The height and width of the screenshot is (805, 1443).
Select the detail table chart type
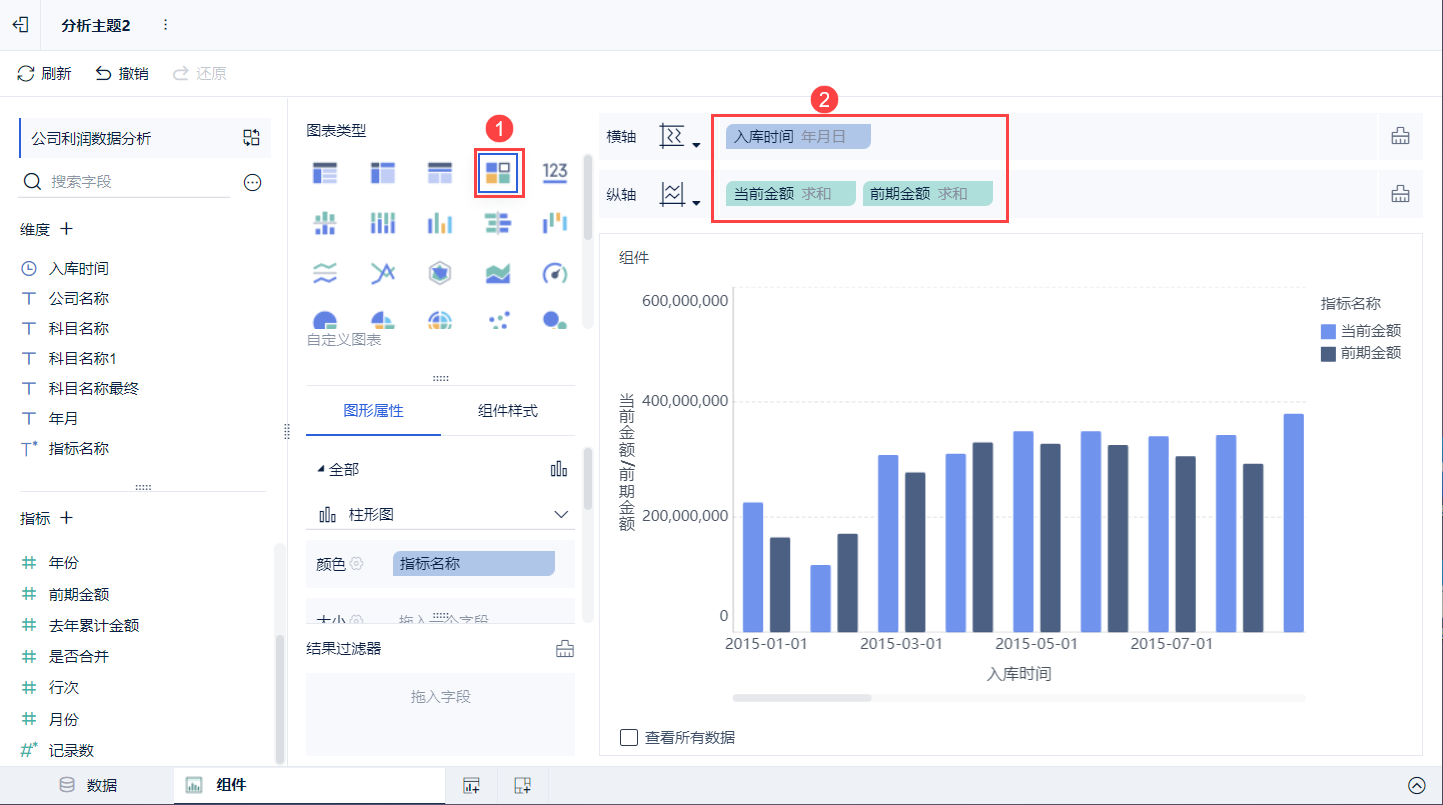440,172
